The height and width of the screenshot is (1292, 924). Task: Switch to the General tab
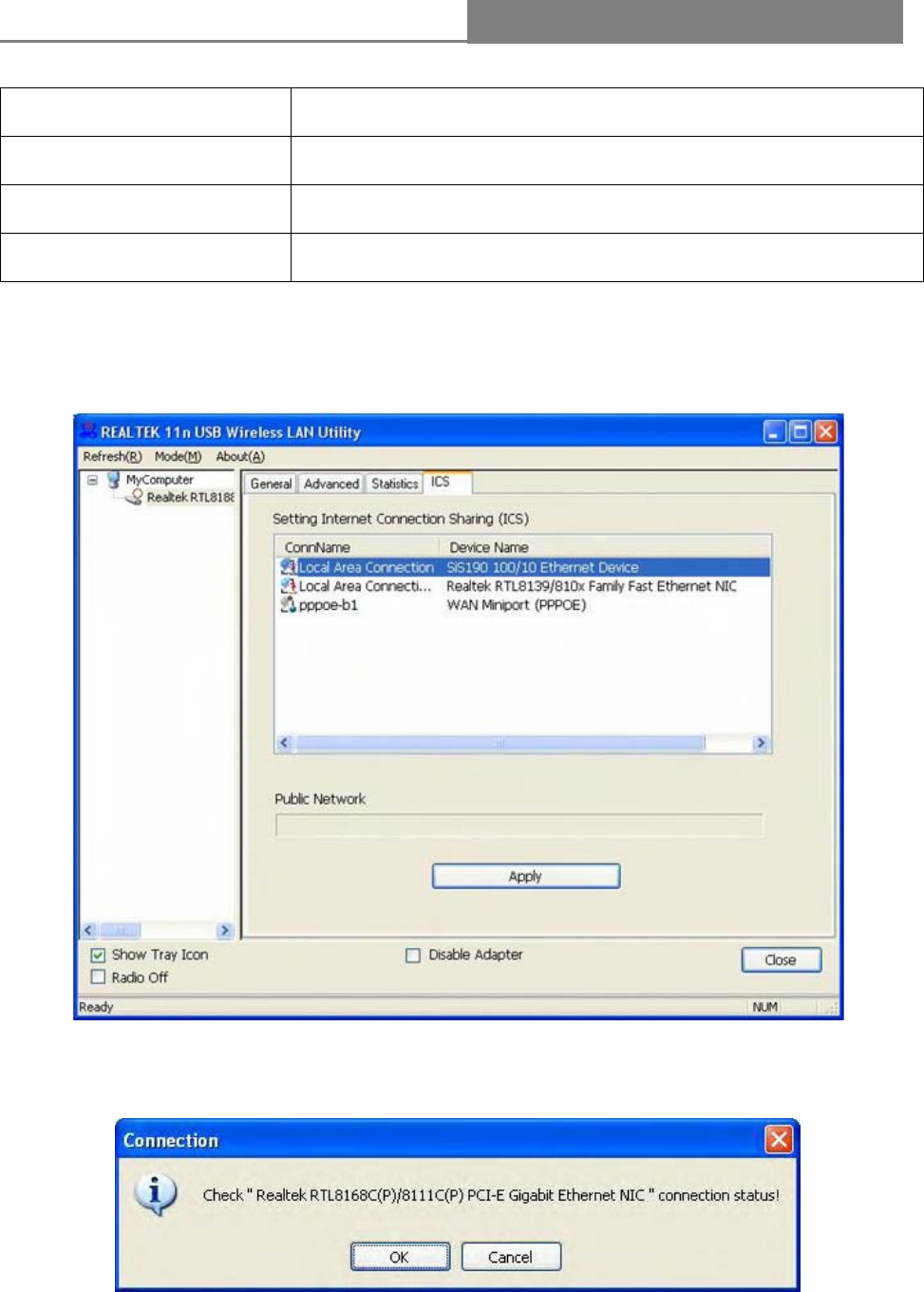click(x=271, y=484)
